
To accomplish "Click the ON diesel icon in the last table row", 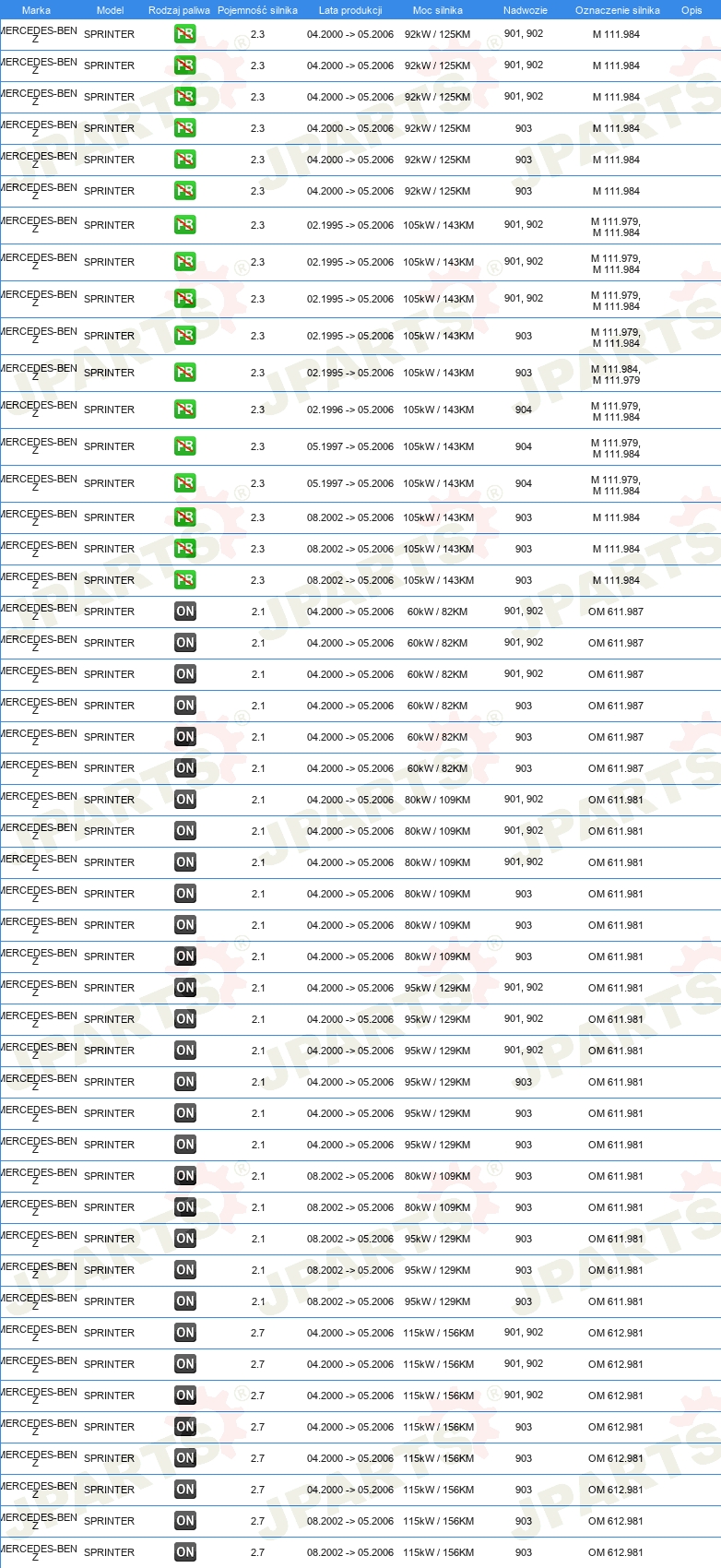I will click(x=185, y=1552).
